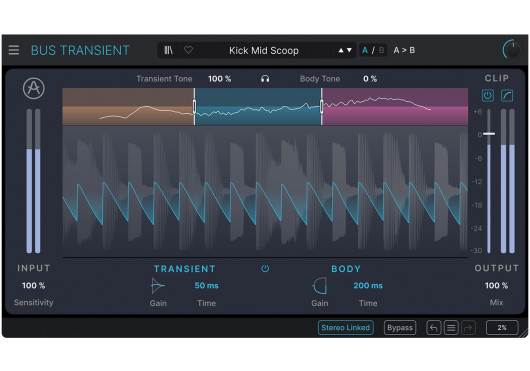Click the undo arrow icon
The width and height of the screenshot is (530, 371).
coord(434,327)
